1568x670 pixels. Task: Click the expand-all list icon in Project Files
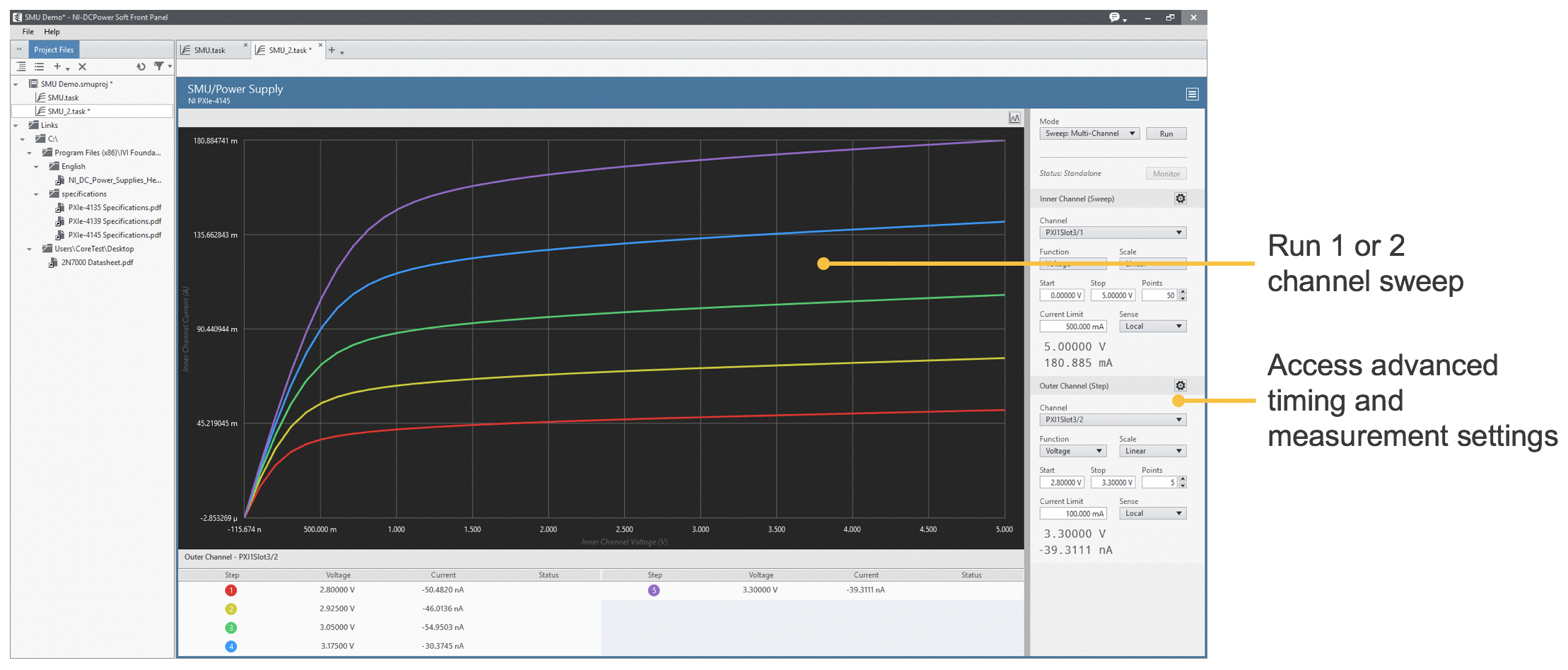coord(40,66)
